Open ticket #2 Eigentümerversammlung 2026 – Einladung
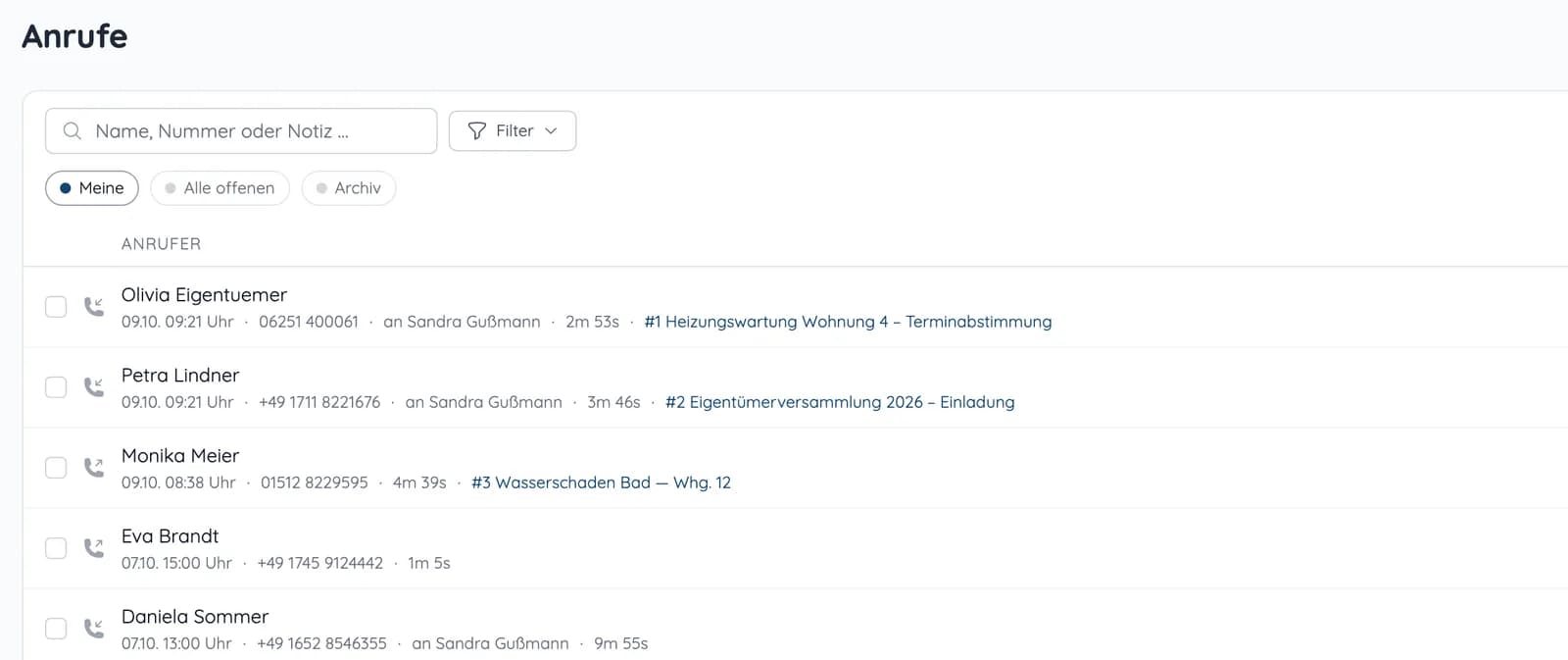Viewport: 1568px width, 660px height. point(840,402)
